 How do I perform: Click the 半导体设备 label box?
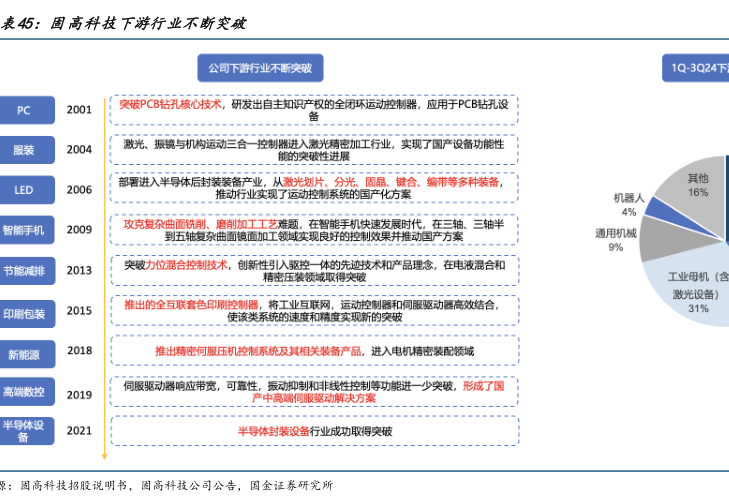pos(24,430)
